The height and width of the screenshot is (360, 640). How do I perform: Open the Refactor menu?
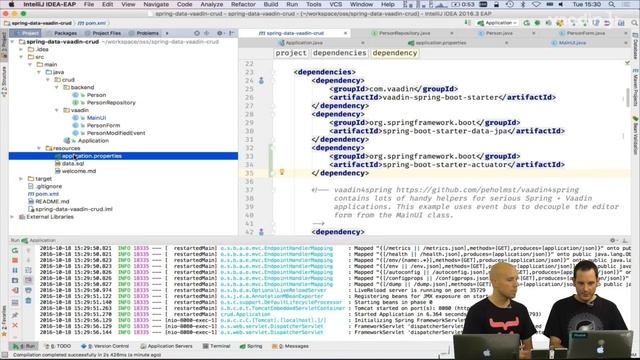[x=243, y=4]
